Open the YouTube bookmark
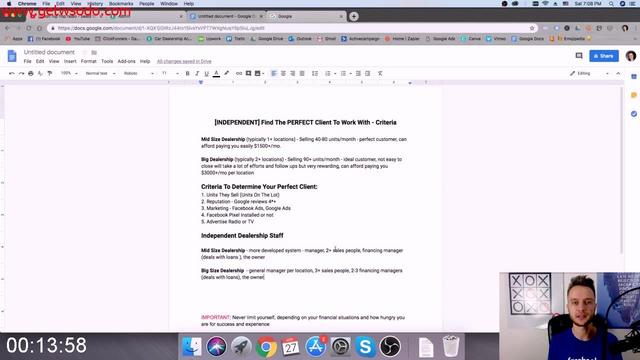 point(78,39)
